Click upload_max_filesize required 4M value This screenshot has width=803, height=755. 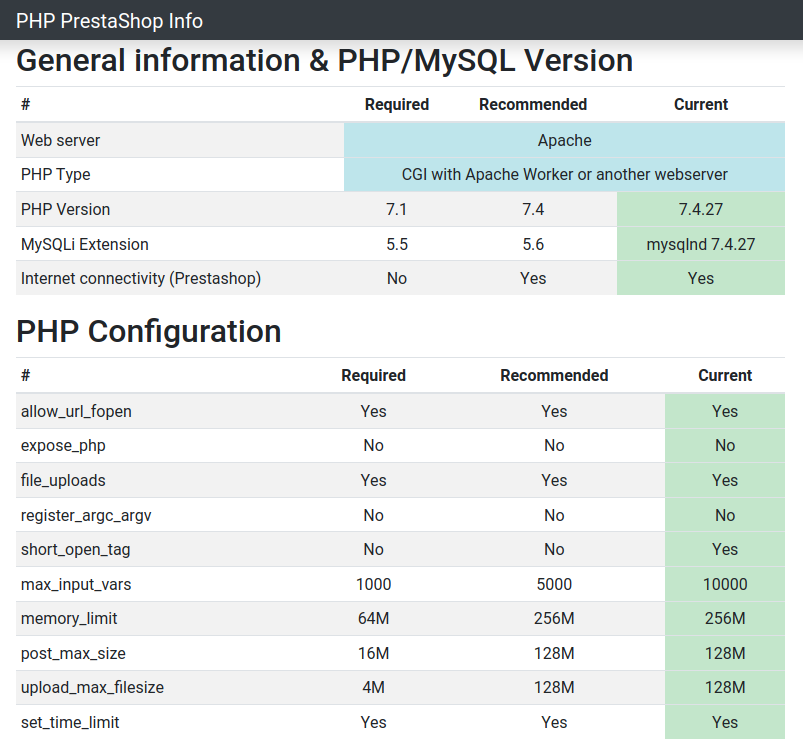[x=373, y=687]
